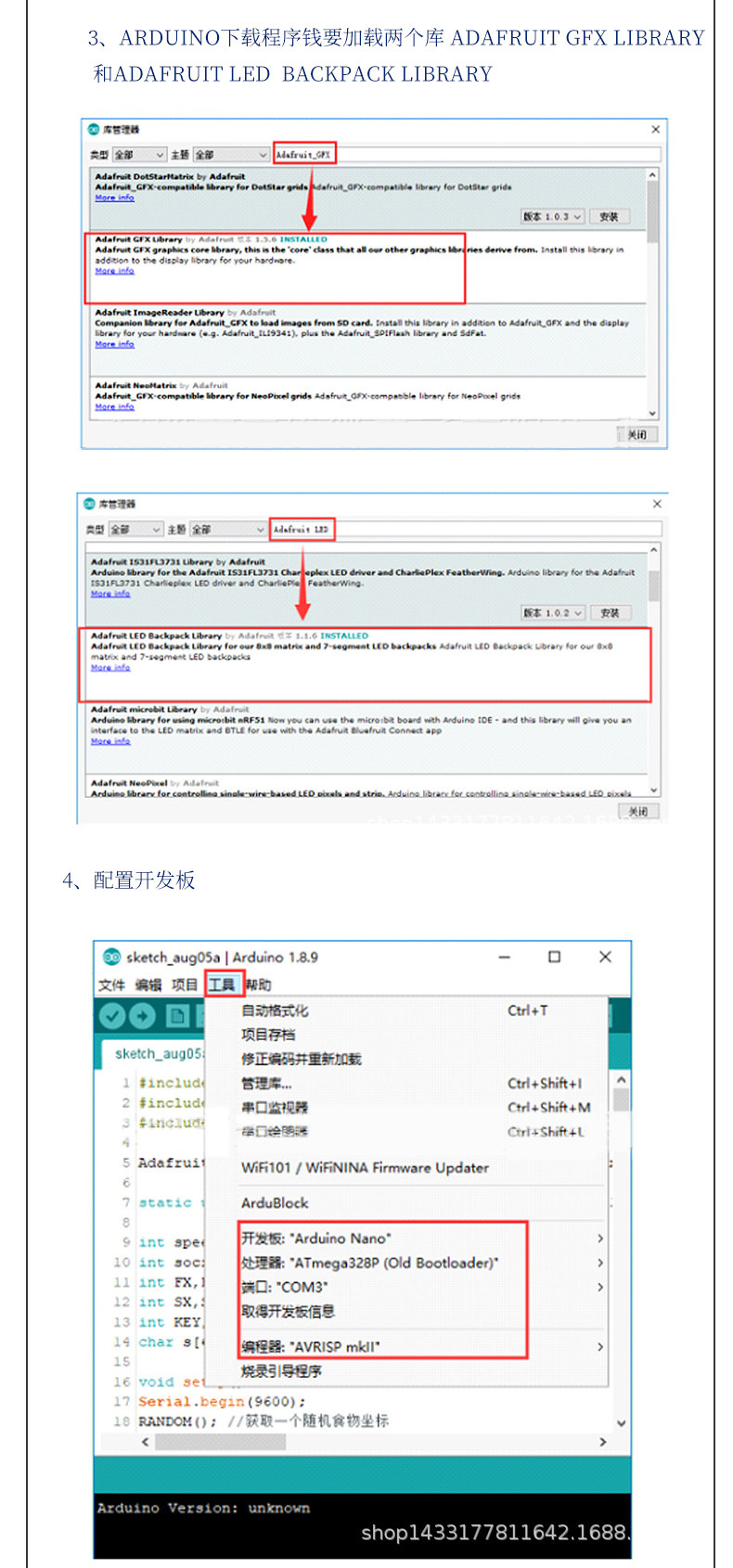Open the 项目 menu in Arduino IDE
The height and width of the screenshot is (1568, 733).
[185, 984]
